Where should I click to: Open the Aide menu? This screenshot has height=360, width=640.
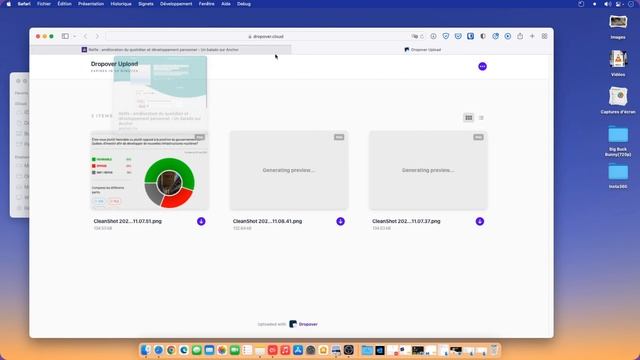(x=226, y=4)
